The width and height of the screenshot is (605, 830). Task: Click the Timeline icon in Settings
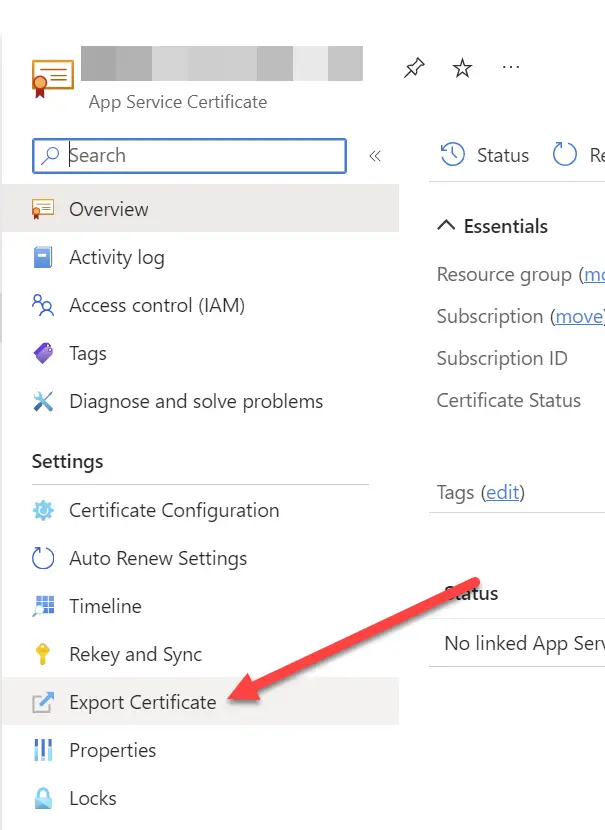(x=43, y=606)
